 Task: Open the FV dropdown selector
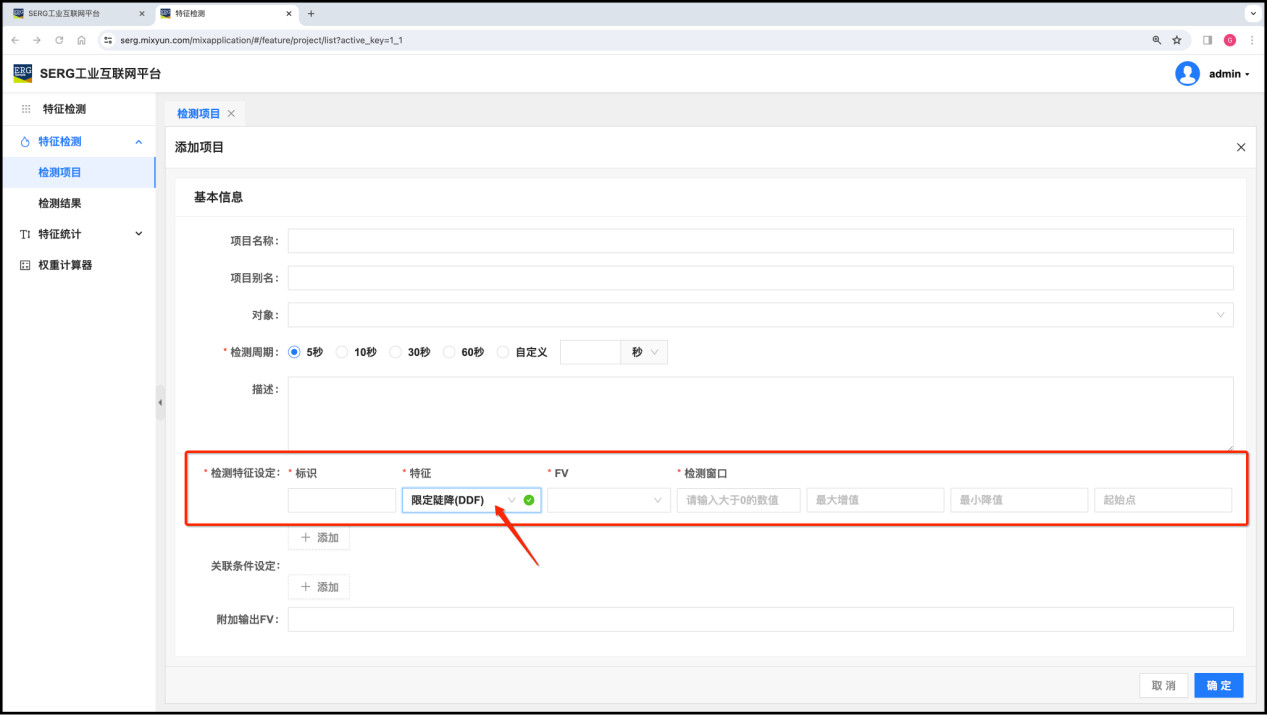pos(608,500)
